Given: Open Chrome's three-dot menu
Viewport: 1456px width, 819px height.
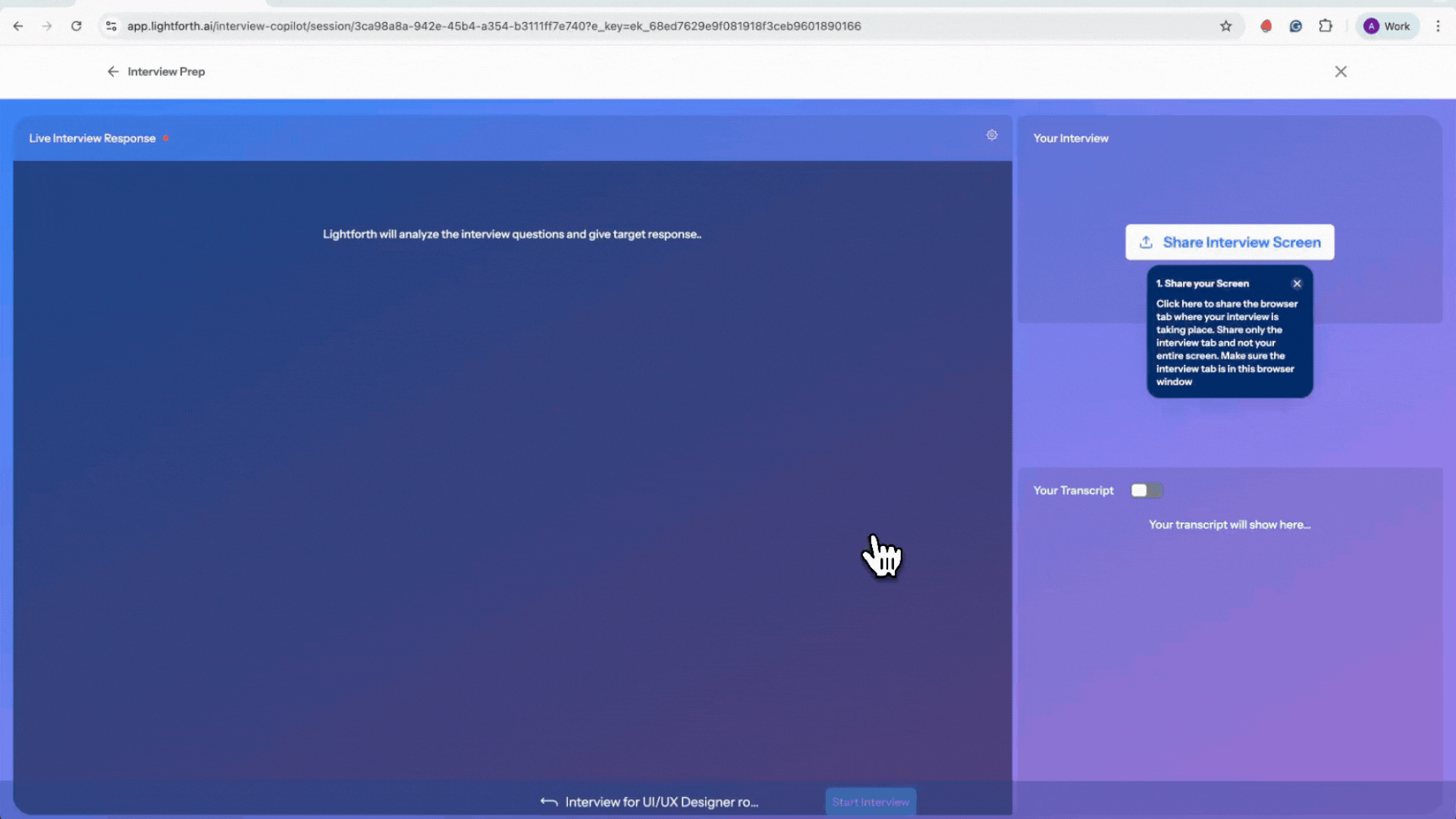Looking at the screenshot, I should coord(1438,26).
